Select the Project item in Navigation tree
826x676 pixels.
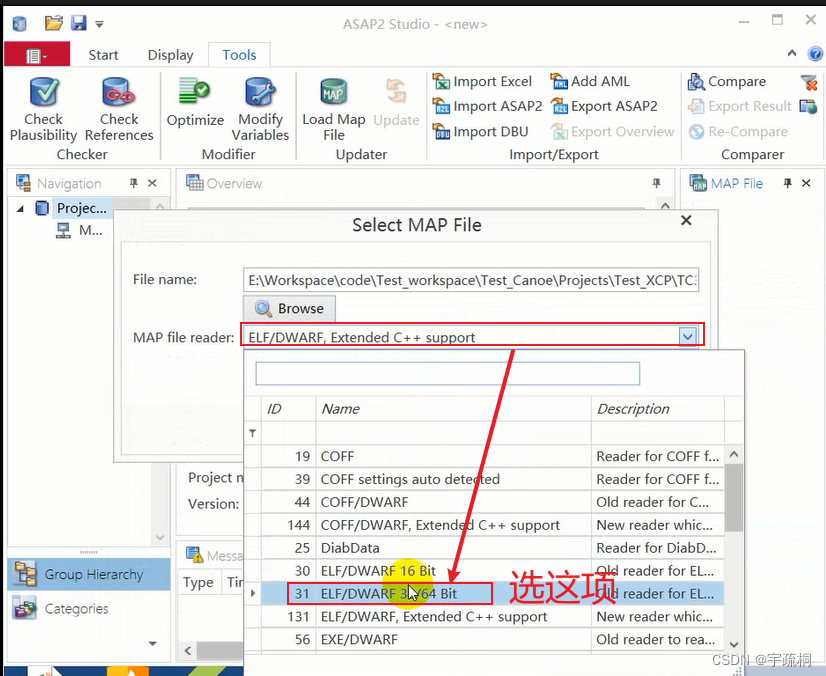pos(82,208)
